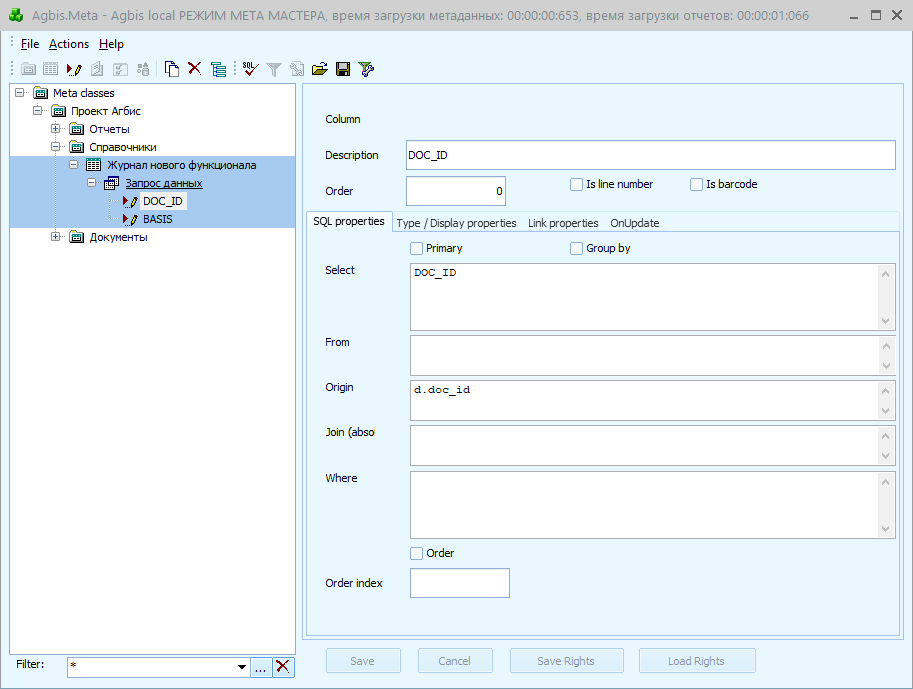Click the filter with wrench toolbar icon
The image size is (913, 689).
pos(366,69)
